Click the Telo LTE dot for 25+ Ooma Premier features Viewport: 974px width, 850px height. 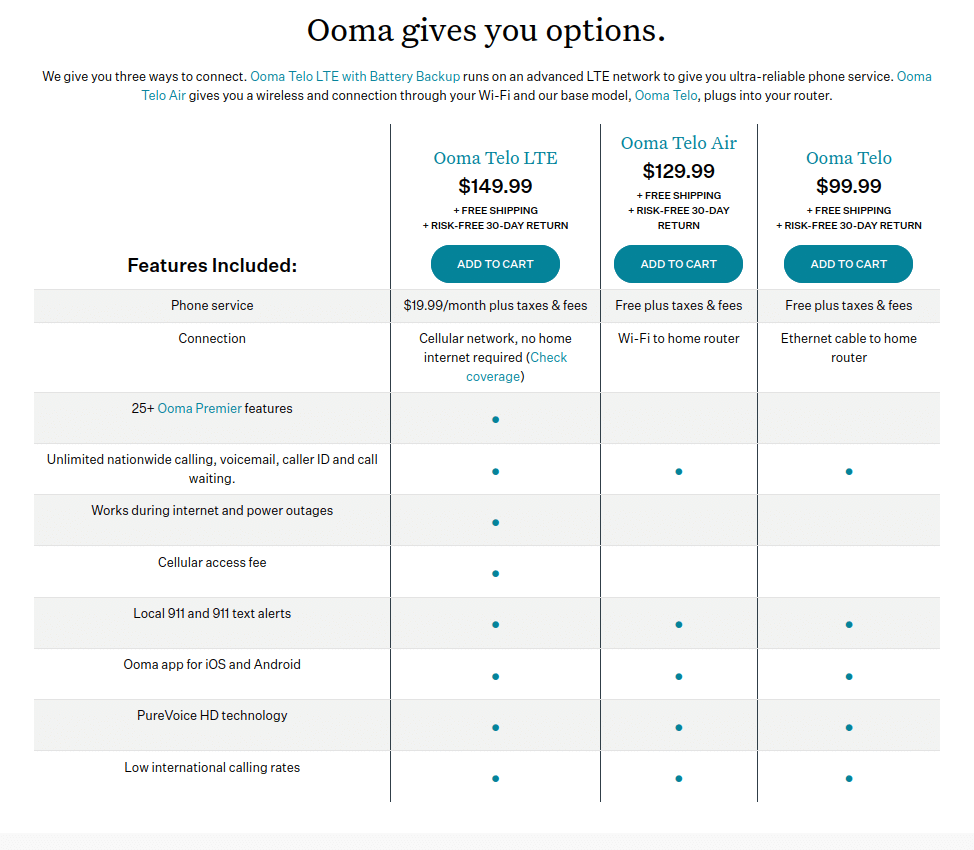point(495,420)
